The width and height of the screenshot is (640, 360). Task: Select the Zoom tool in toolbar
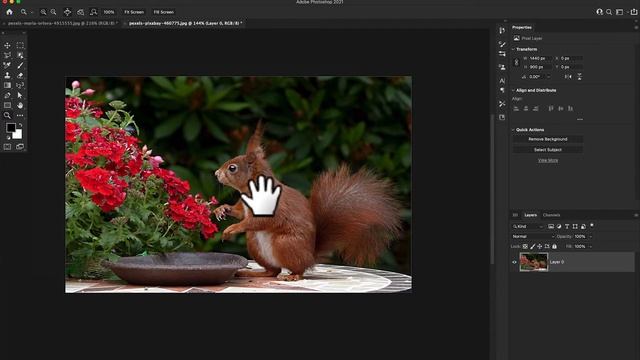(x=7, y=116)
